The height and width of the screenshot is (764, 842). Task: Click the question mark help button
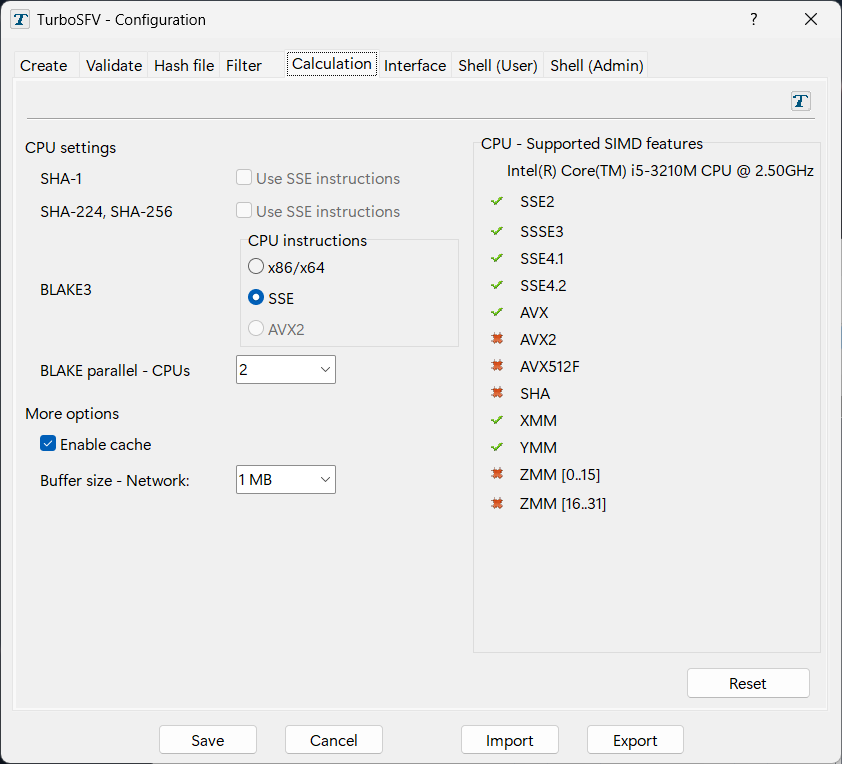click(x=753, y=20)
